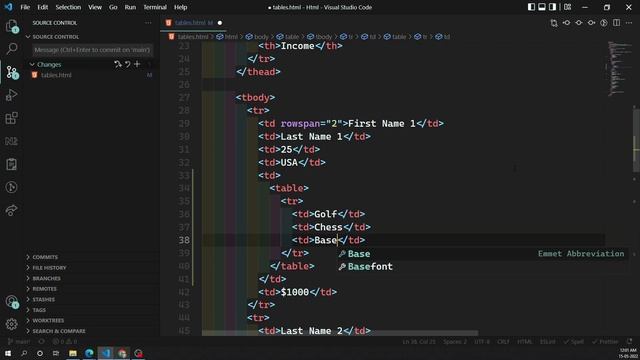Open the Help menu
The width and height of the screenshot is (640, 360).
180,7
